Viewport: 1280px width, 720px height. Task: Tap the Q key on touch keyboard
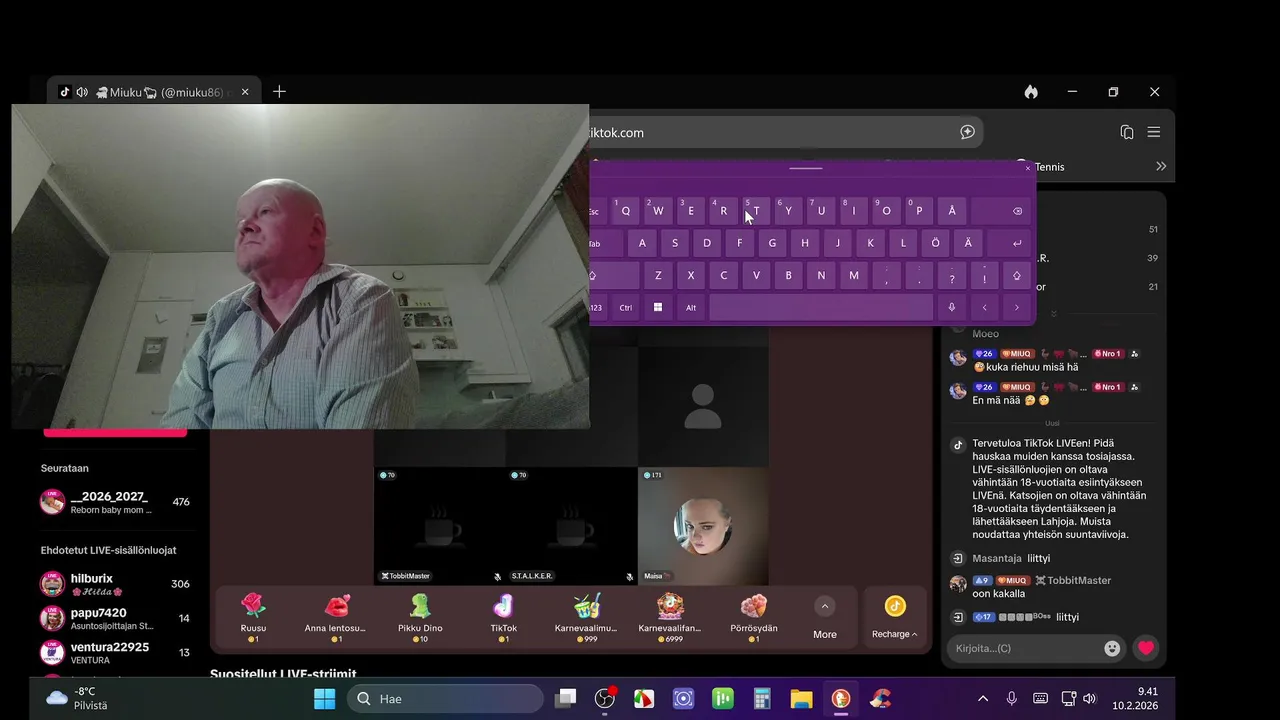(x=626, y=211)
